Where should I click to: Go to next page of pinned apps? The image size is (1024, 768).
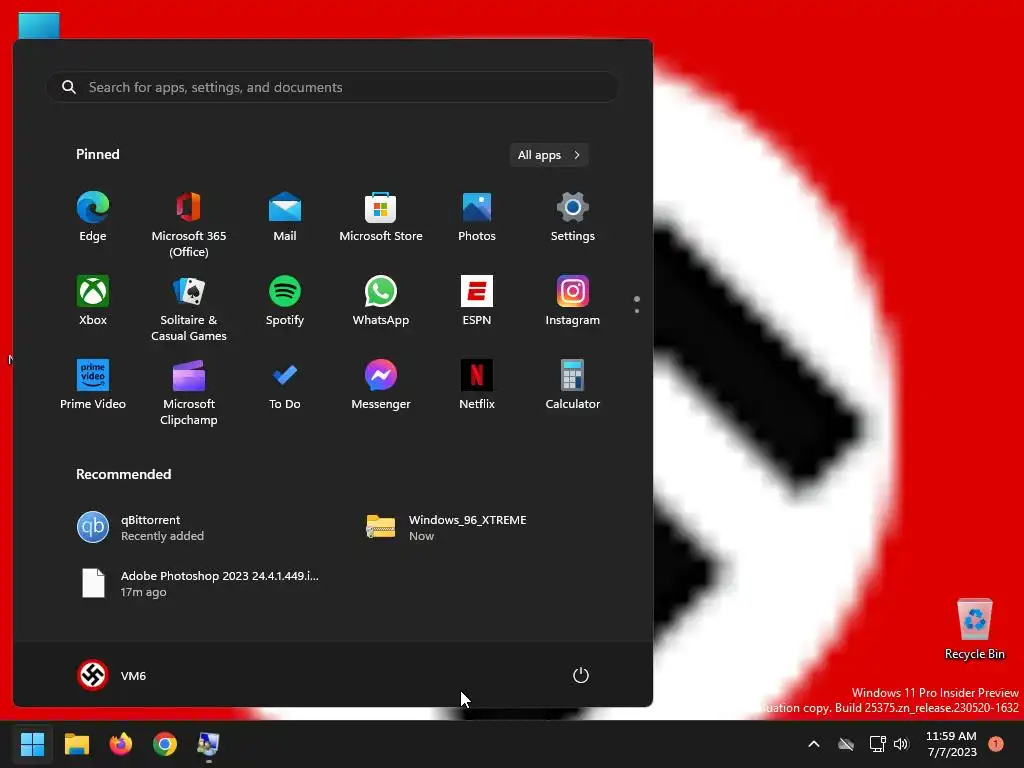637,310
